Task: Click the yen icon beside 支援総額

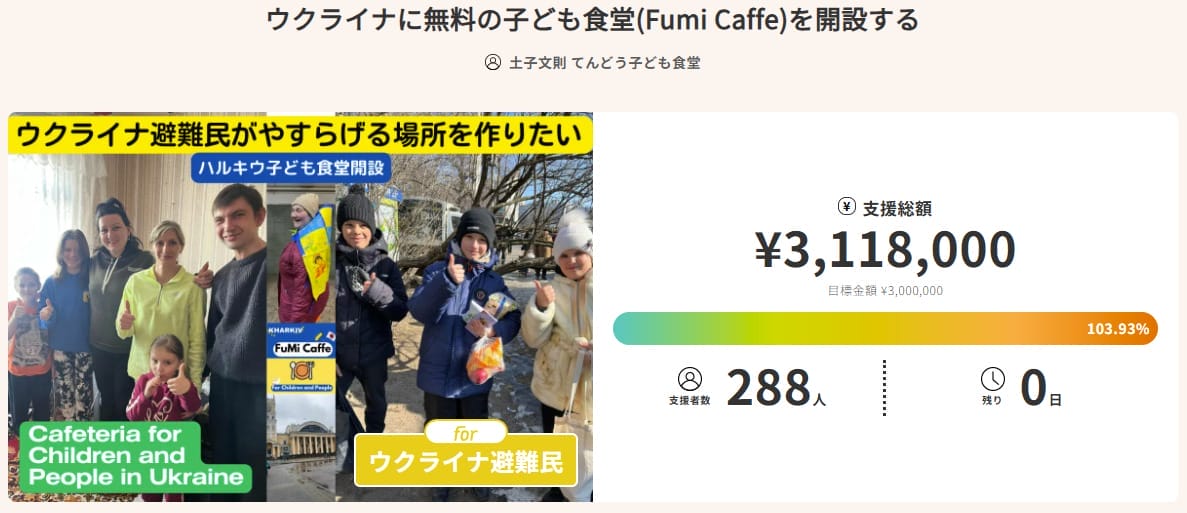Action: tap(846, 207)
